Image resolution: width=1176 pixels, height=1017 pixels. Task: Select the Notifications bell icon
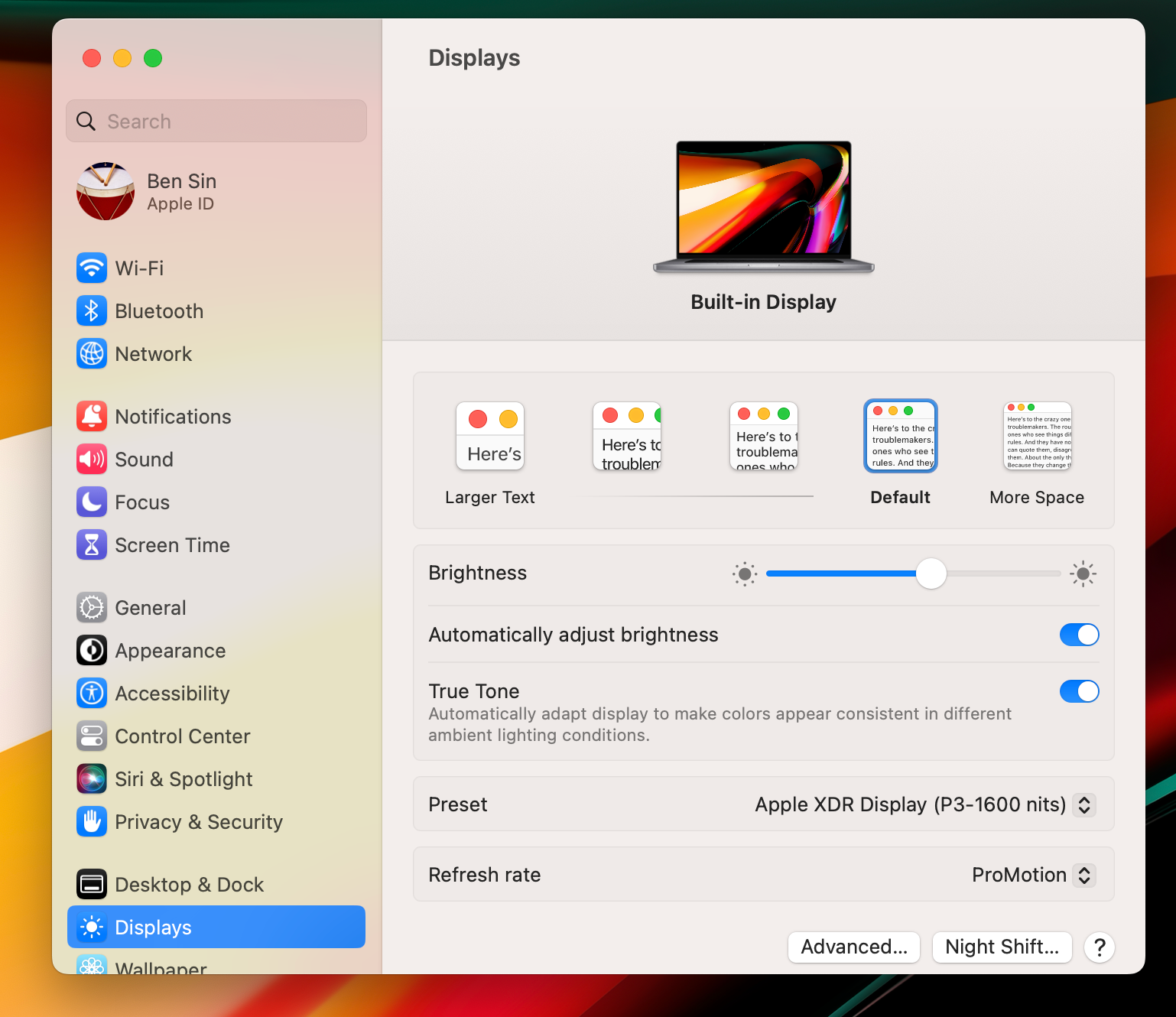[92, 416]
